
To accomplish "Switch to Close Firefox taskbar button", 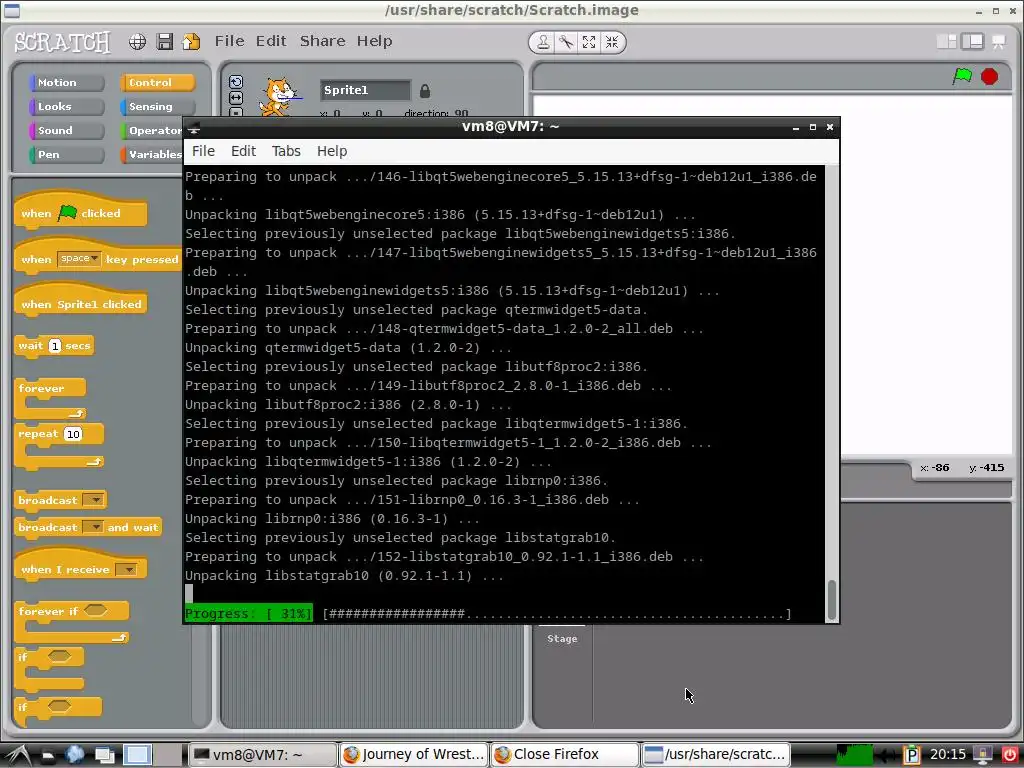I will 565,755.
